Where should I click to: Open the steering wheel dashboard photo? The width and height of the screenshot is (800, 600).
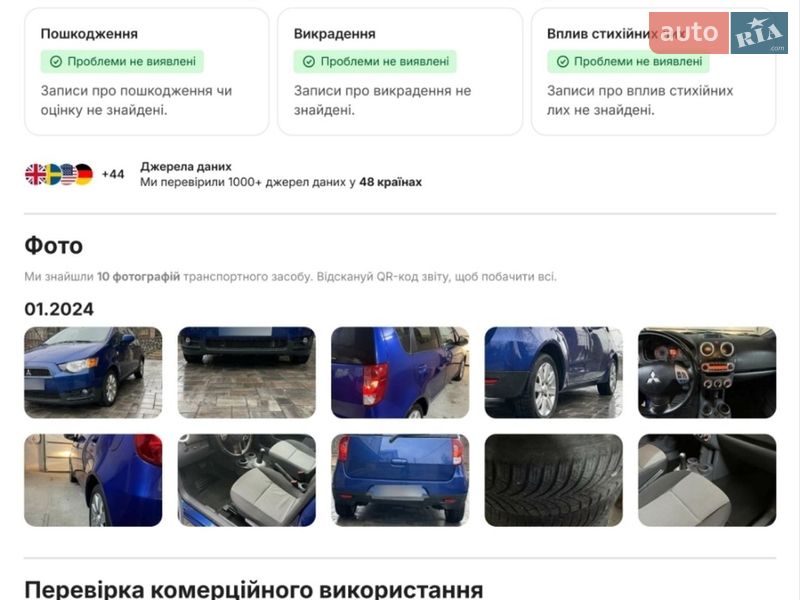(x=707, y=372)
